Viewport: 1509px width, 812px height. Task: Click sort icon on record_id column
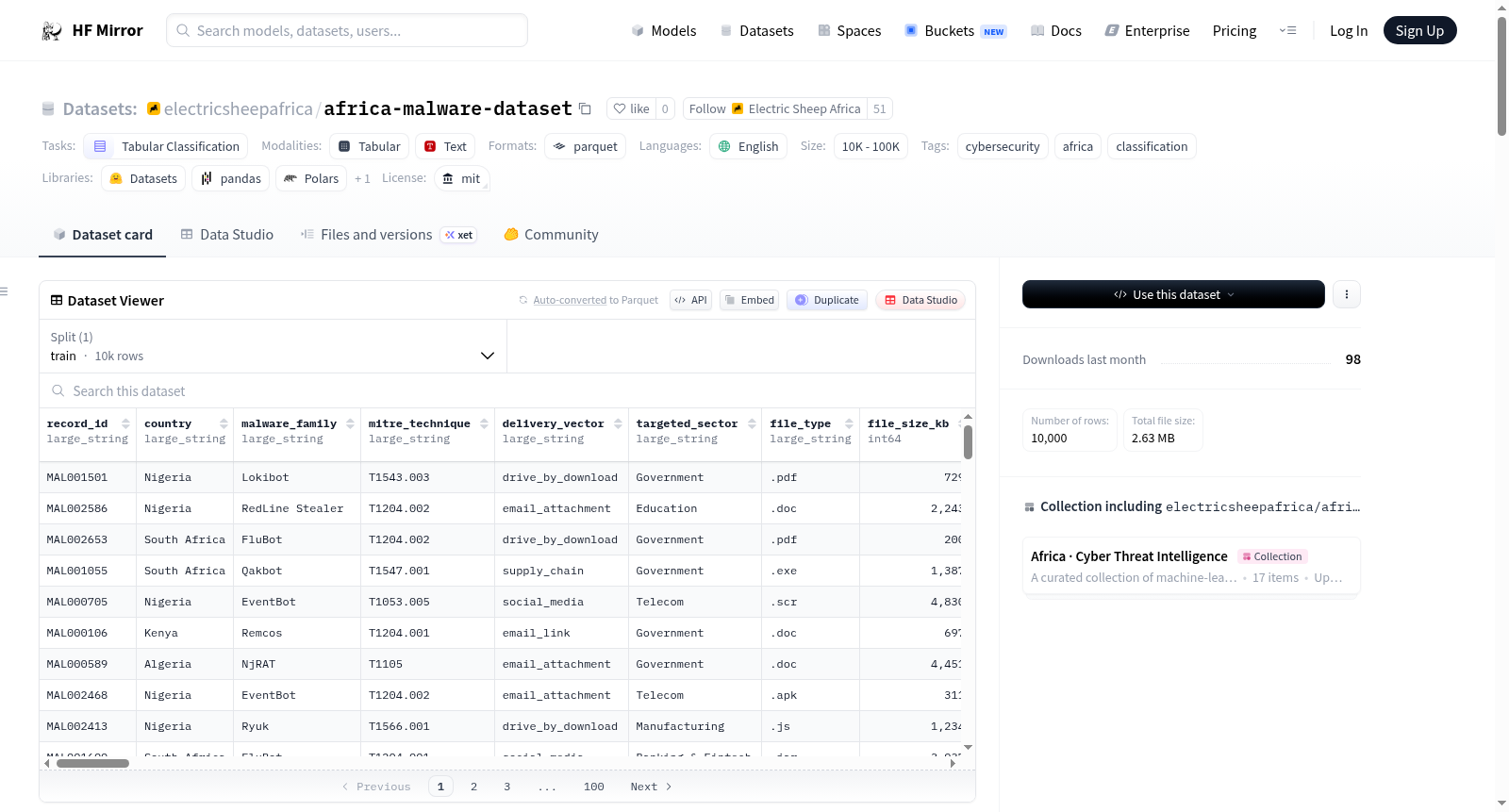[x=125, y=423]
